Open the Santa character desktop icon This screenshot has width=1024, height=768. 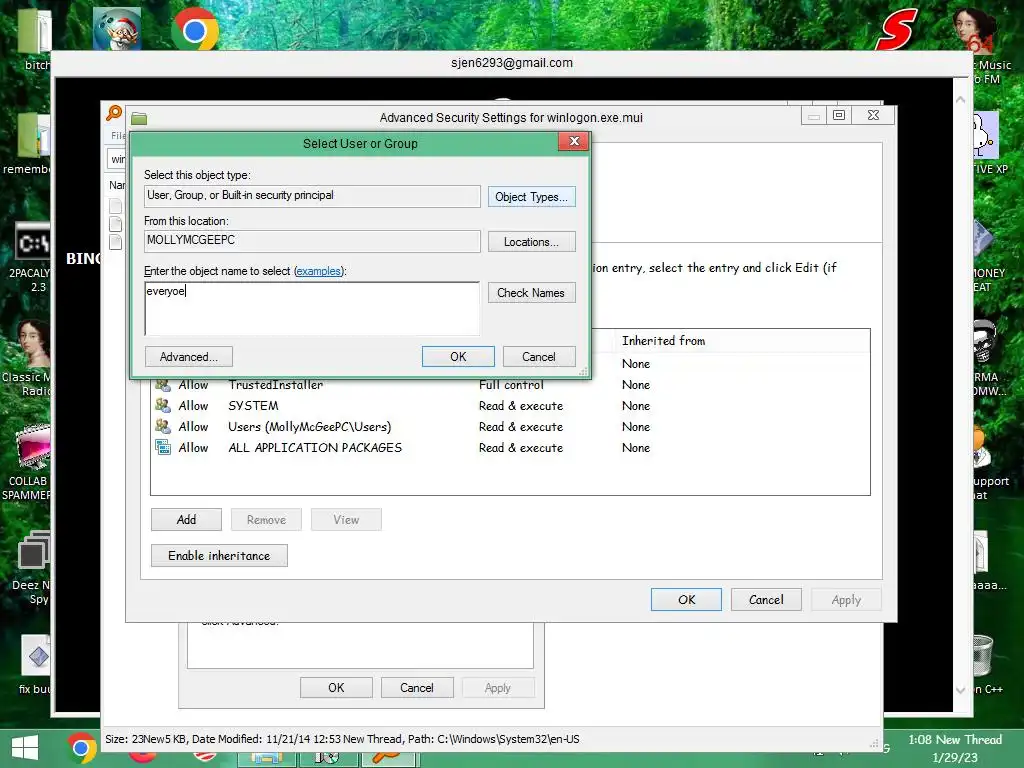[116, 29]
